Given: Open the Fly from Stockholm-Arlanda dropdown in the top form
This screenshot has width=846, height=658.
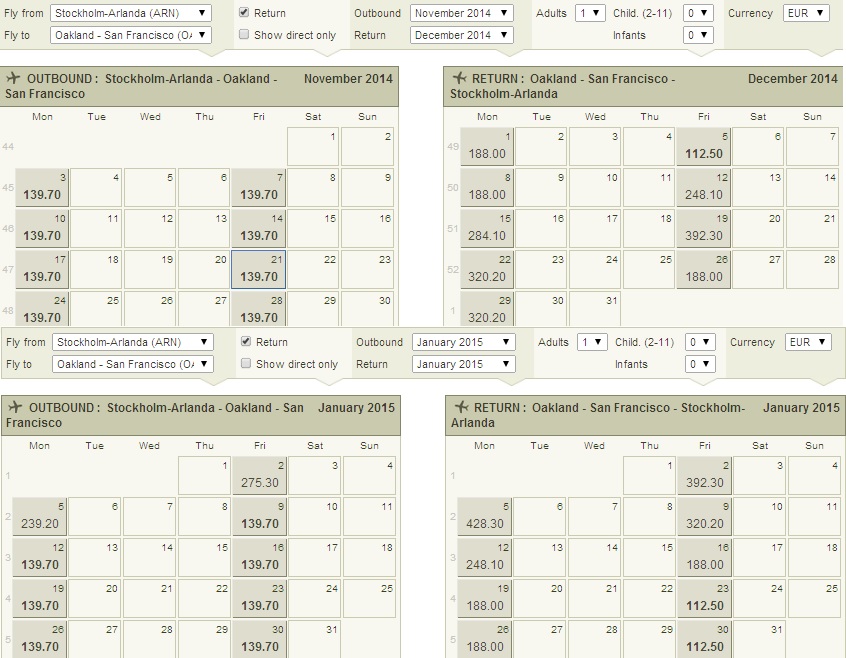Looking at the screenshot, I should (x=131, y=13).
